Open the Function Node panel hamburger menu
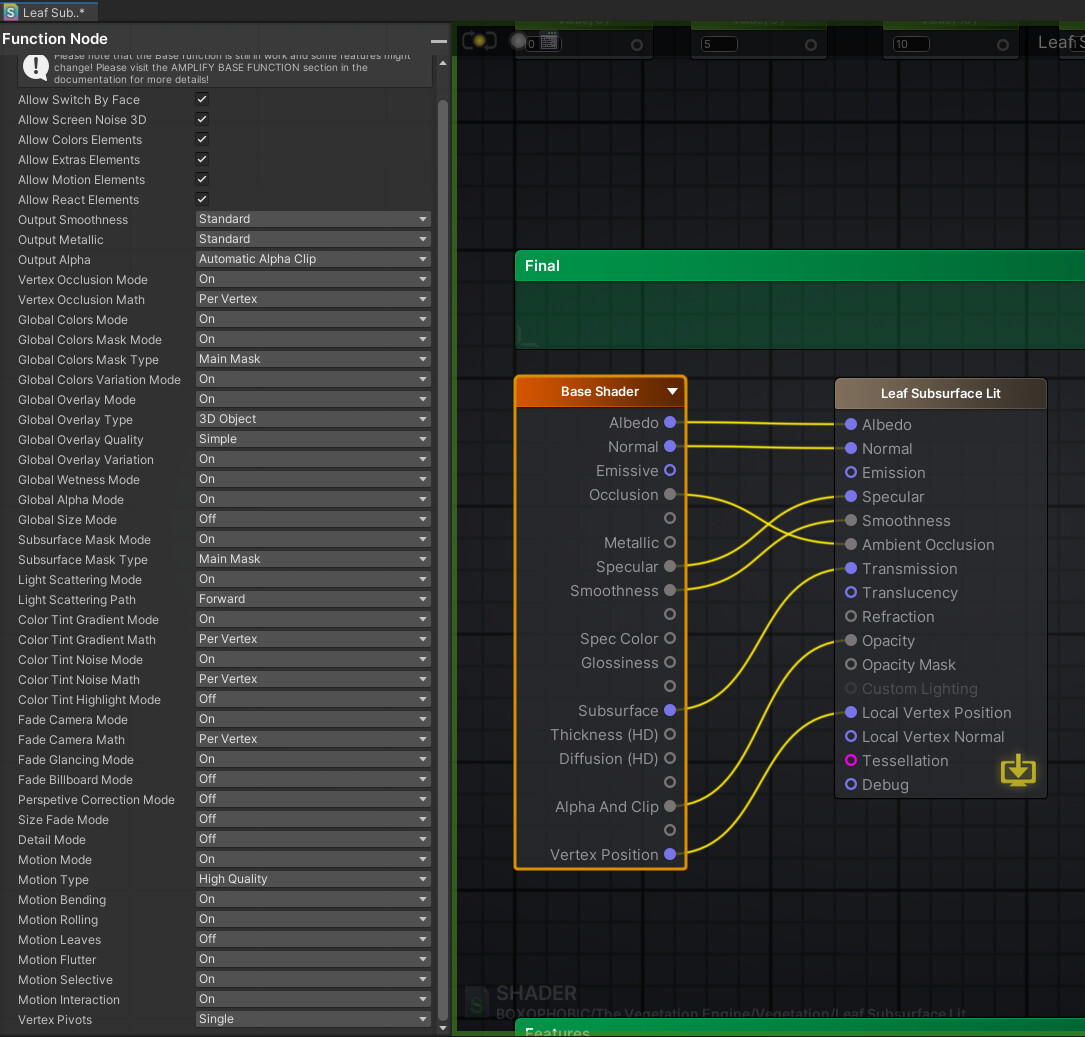 (438, 41)
